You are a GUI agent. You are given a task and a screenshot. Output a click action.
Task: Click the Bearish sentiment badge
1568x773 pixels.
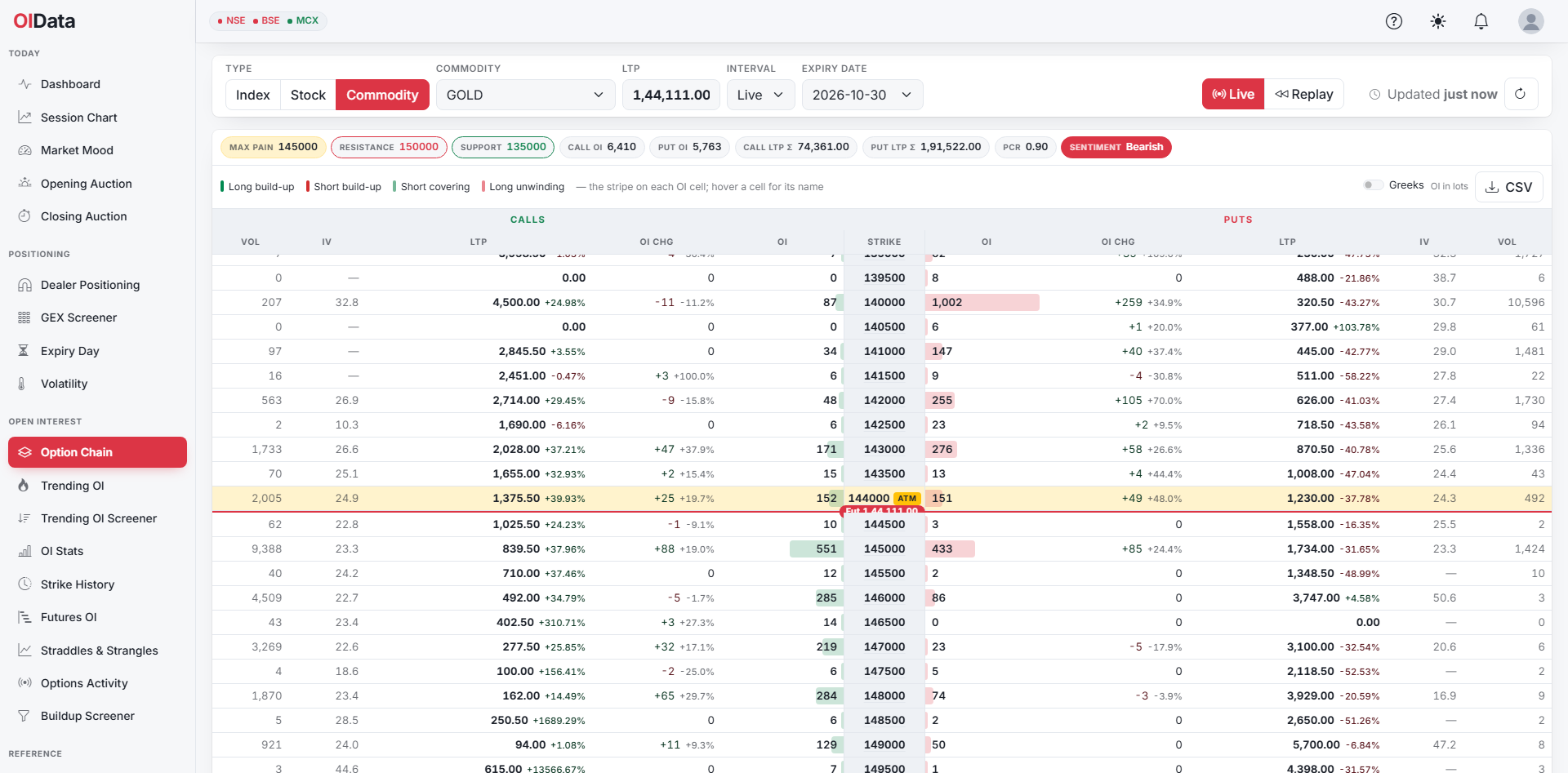pos(1116,147)
